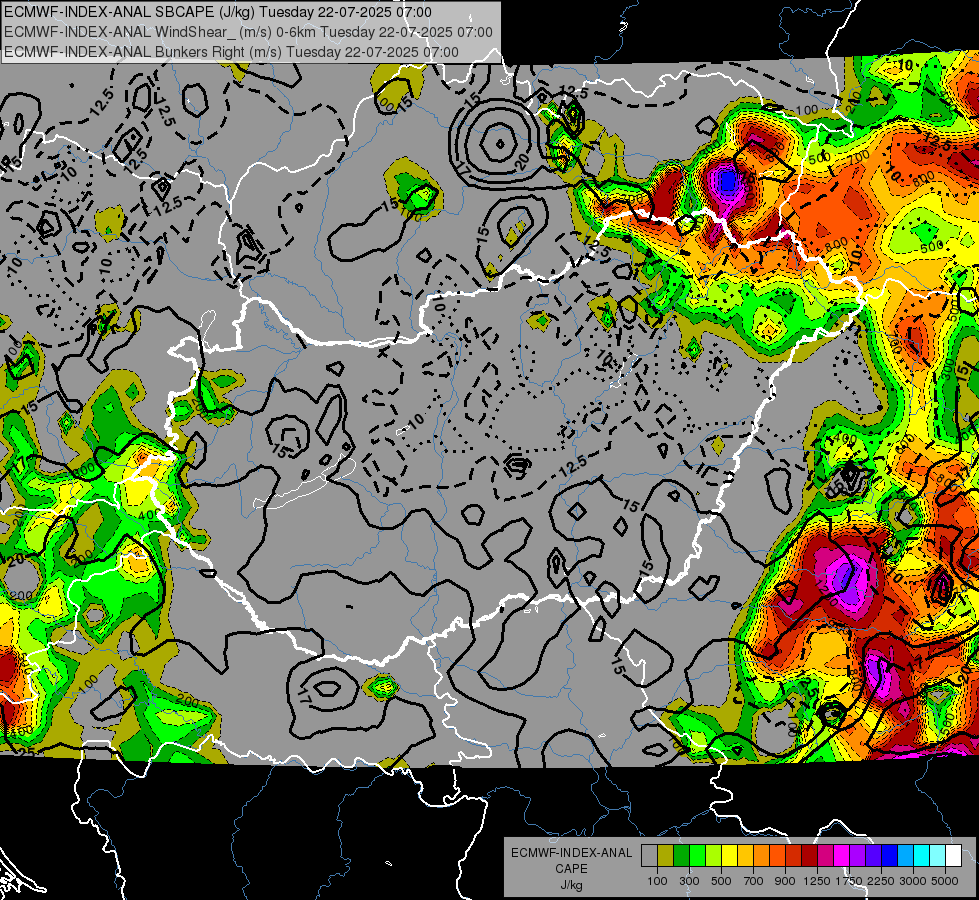This screenshot has width=979, height=900.
Task: Select the pure yellow legend swatch
Action: [x=729, y=856]
